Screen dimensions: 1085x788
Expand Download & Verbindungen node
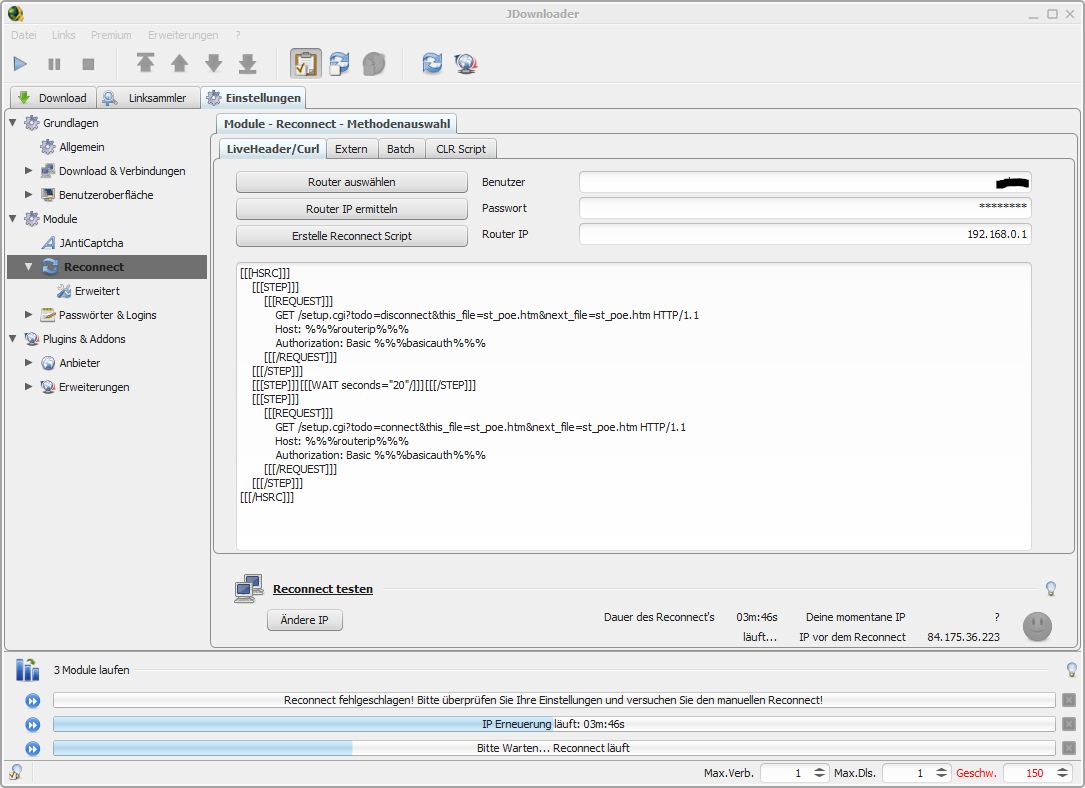28,170
